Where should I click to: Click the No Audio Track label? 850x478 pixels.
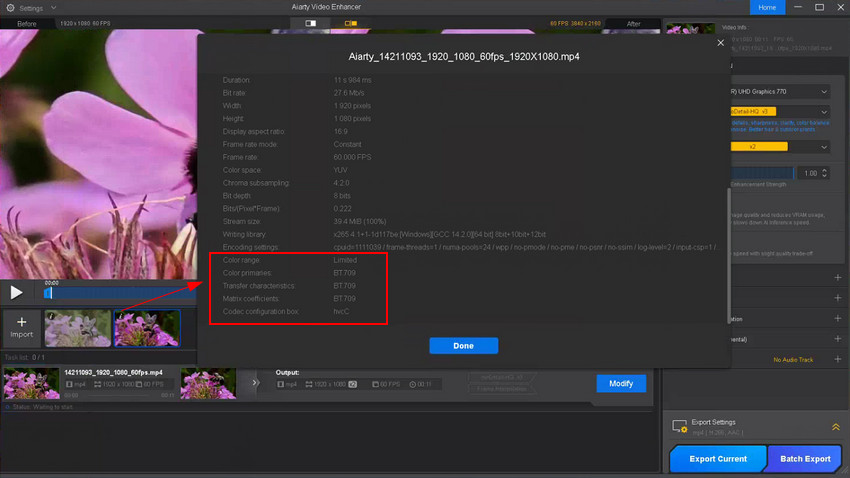(x=793, y=360)
